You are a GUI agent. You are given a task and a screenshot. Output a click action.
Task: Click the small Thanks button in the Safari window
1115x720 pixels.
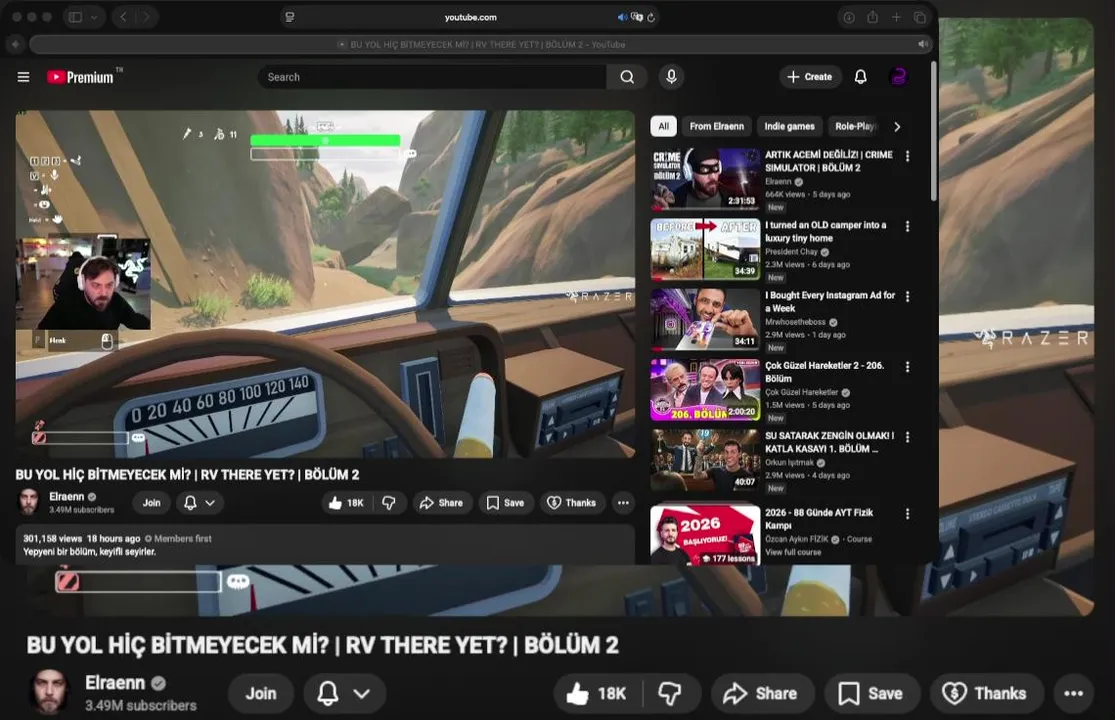(x=572, y=503)
